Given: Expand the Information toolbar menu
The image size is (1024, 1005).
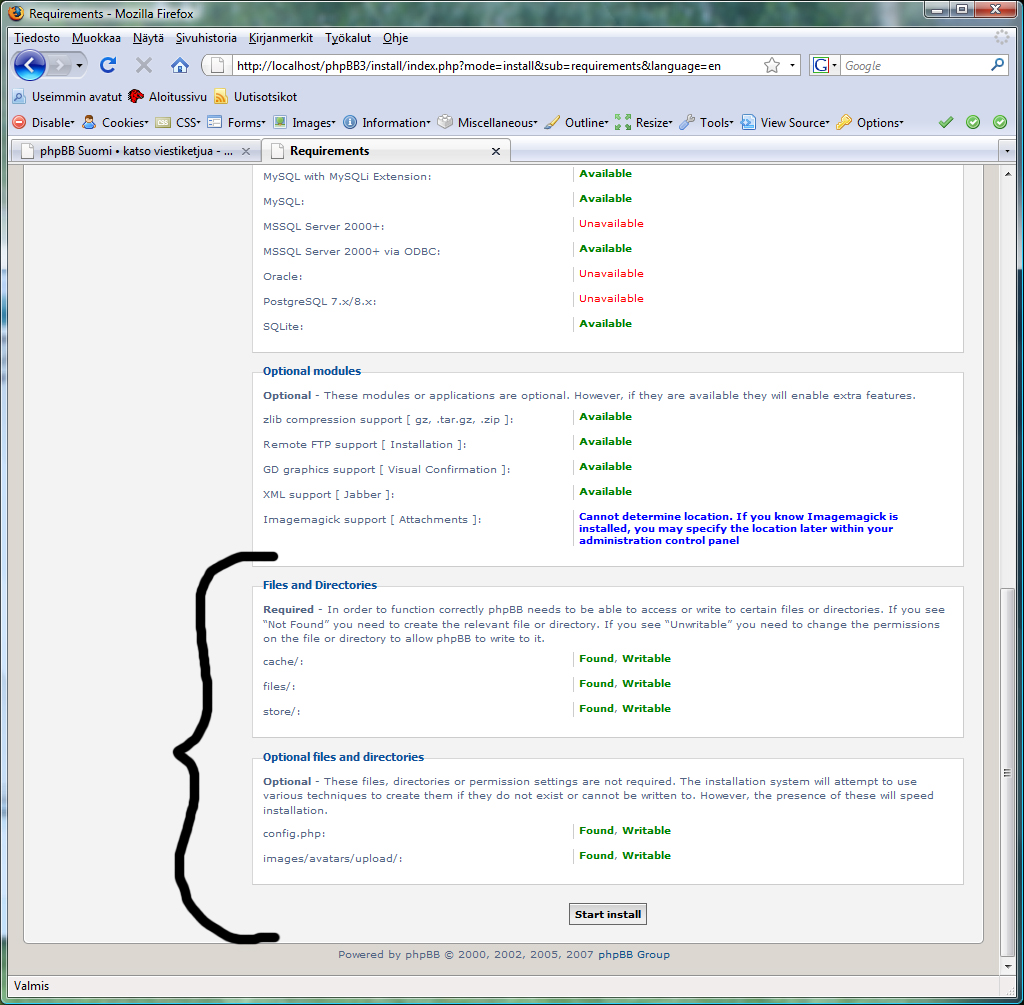Looking at the screenshot, I should [x=386, y=123].
